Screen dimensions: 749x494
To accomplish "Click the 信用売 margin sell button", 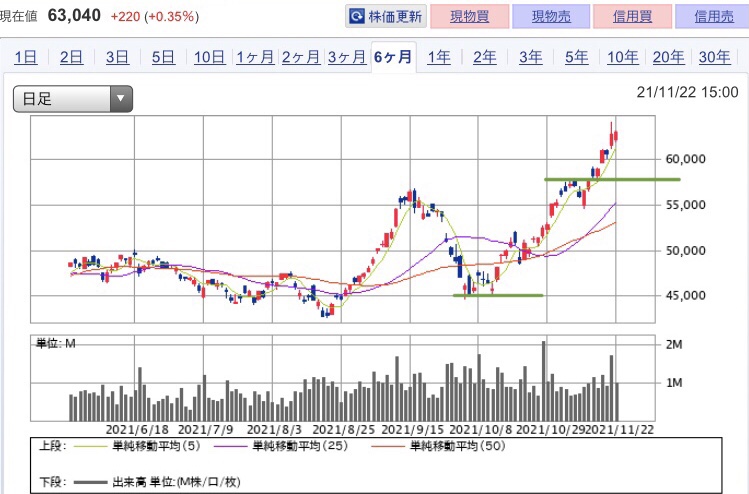I will point(711,17).
